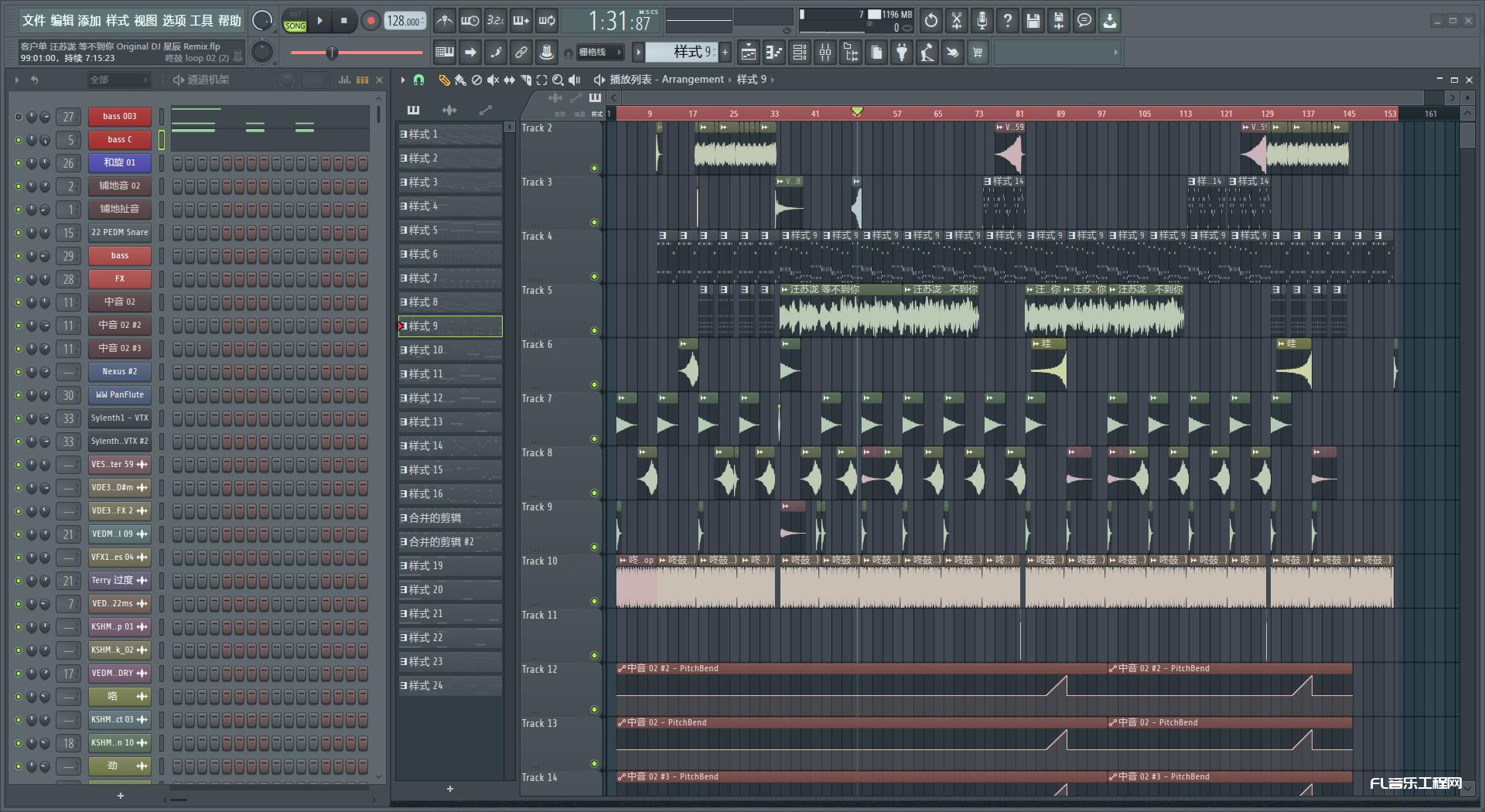Toggle the bass 003 channel mute LED
Screen dimensions: 1485x812
pyautogui.click(x=18, y=117)
